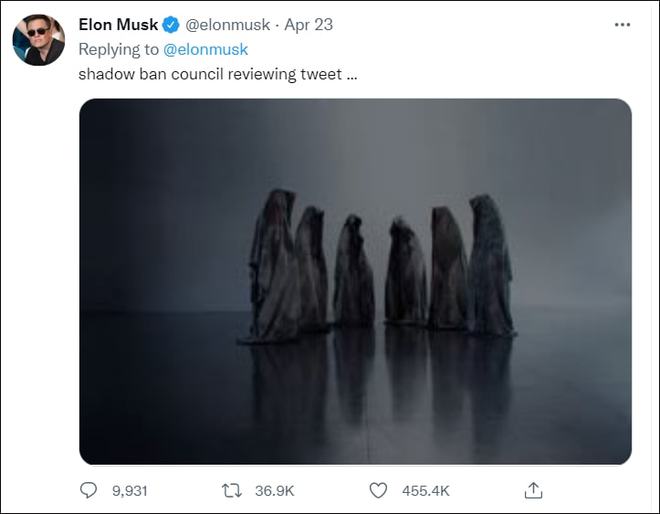Click the gray @elonmusk handle in header
This screenshot has width=660, height=514.
pyautogui.click(x=228, y=25)
